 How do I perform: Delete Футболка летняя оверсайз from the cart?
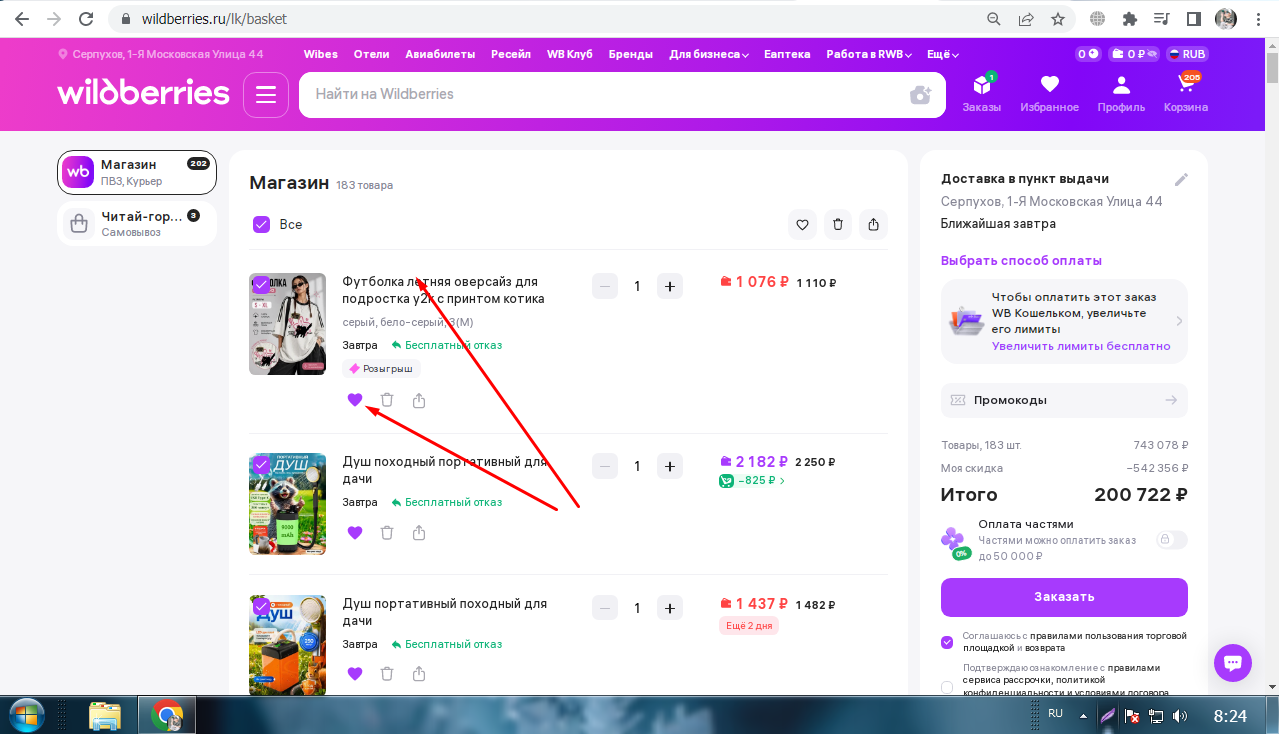pos(387,400)
